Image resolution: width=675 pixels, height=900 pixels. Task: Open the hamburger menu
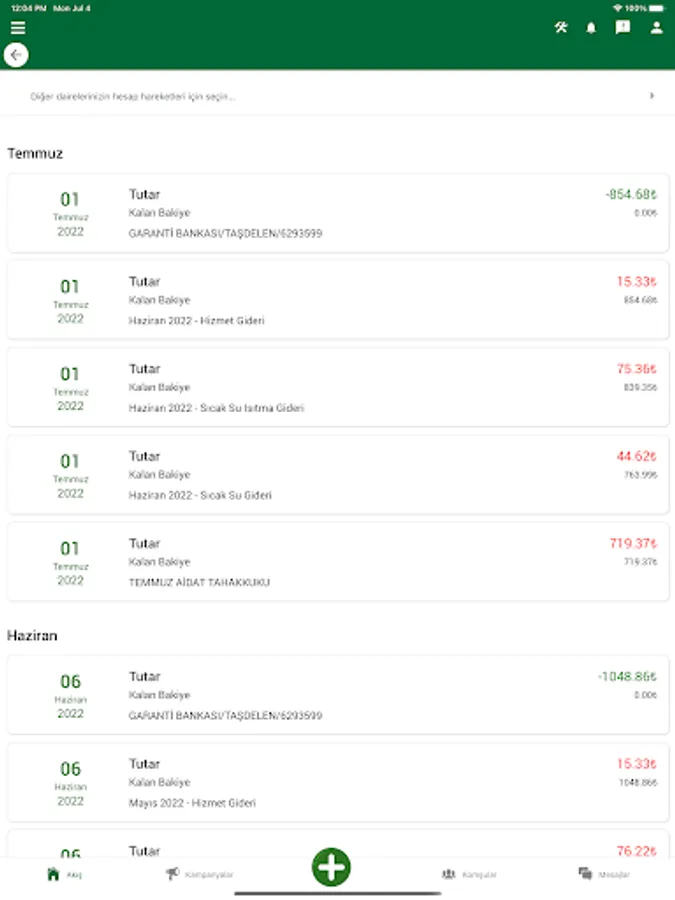pos(18,28)
